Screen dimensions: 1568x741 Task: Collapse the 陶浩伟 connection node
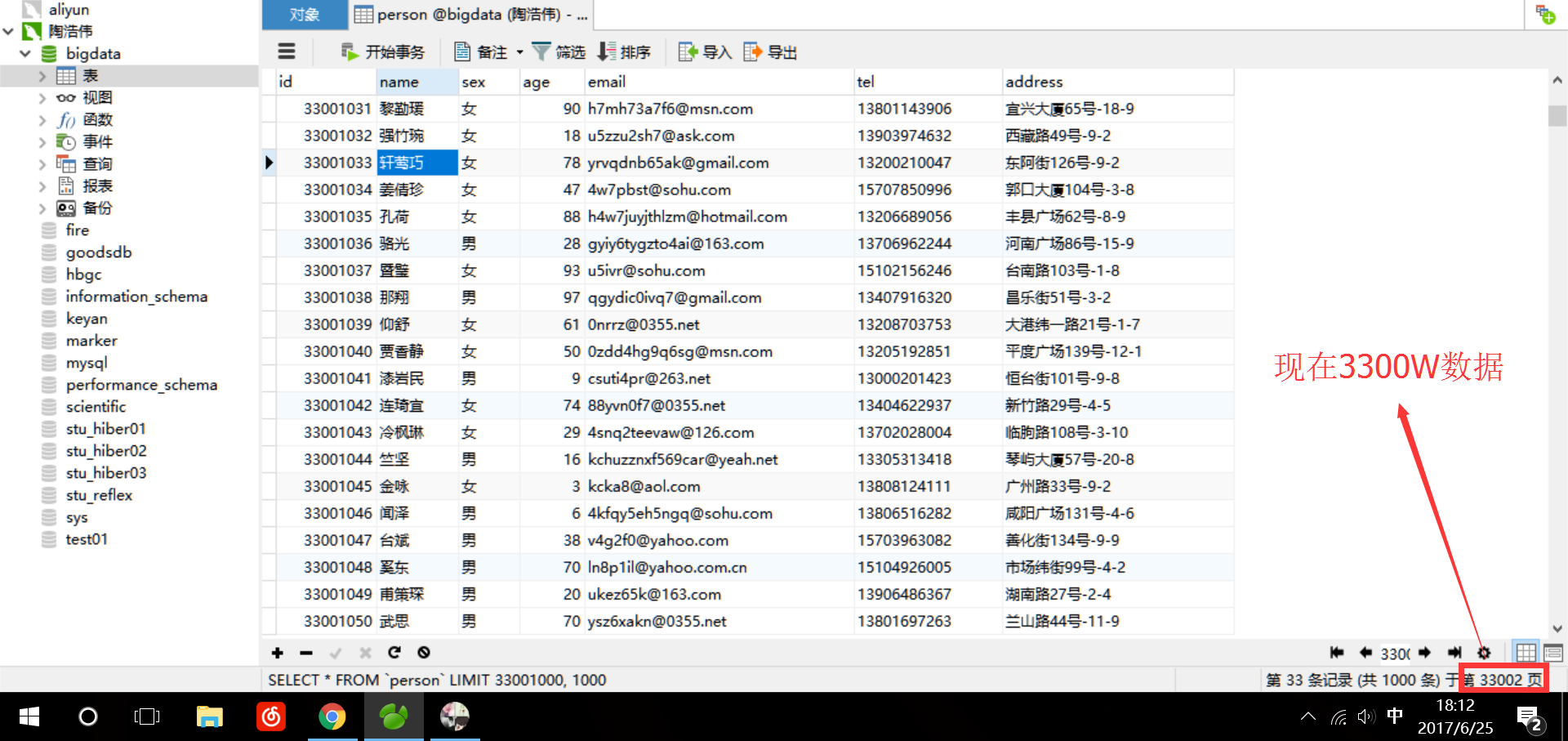(x=8, y=31)
